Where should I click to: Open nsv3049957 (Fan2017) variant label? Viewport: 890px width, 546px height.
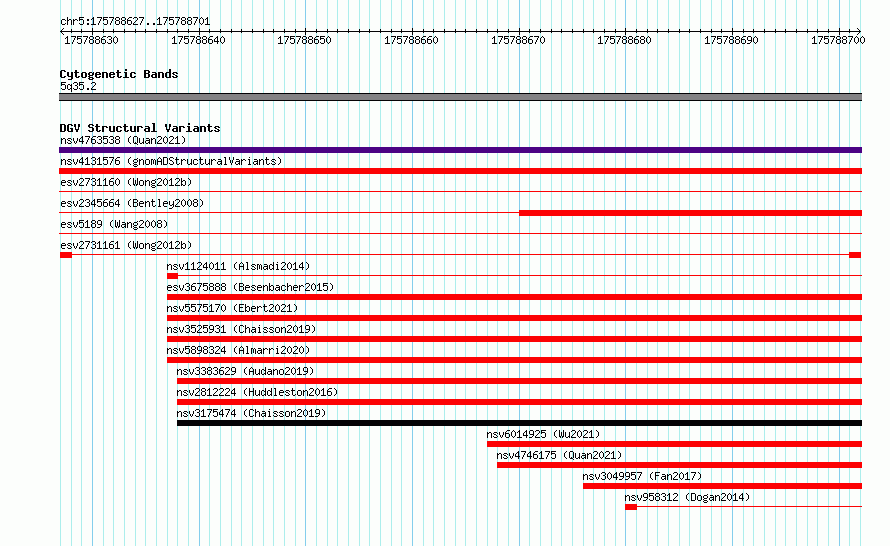[x=642, y=476]
